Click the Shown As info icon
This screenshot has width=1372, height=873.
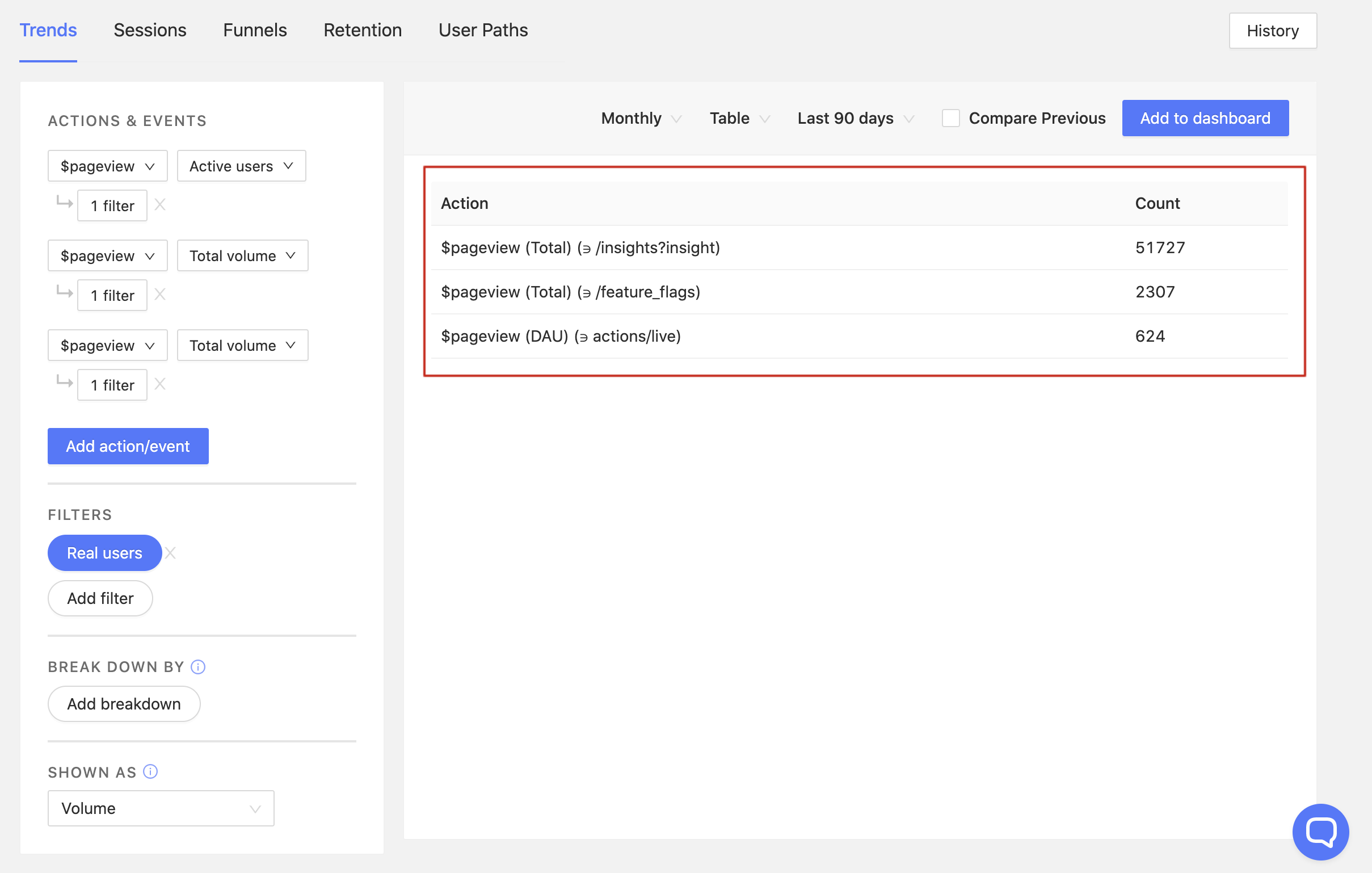click(150, 771)
